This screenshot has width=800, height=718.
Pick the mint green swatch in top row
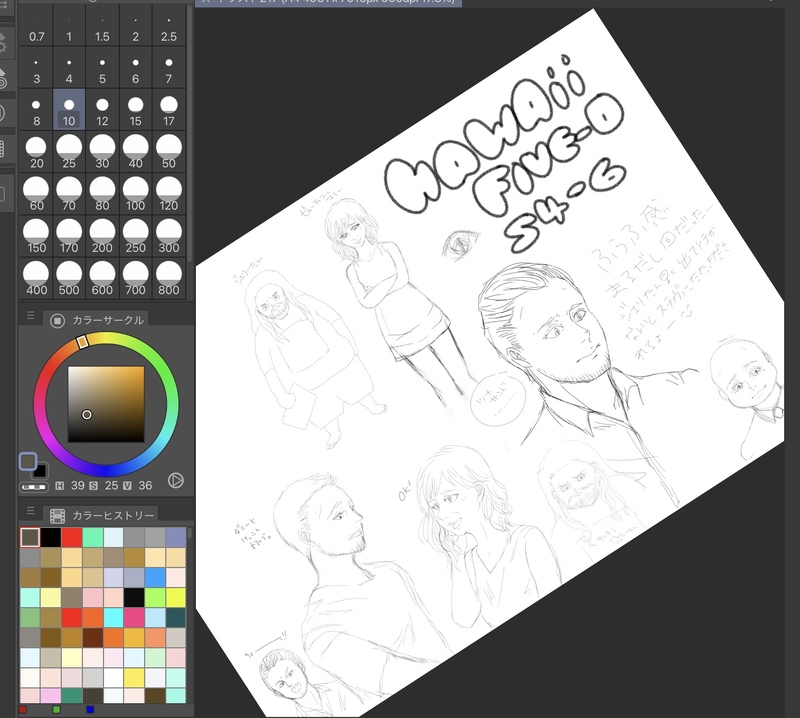pos(92,537)
